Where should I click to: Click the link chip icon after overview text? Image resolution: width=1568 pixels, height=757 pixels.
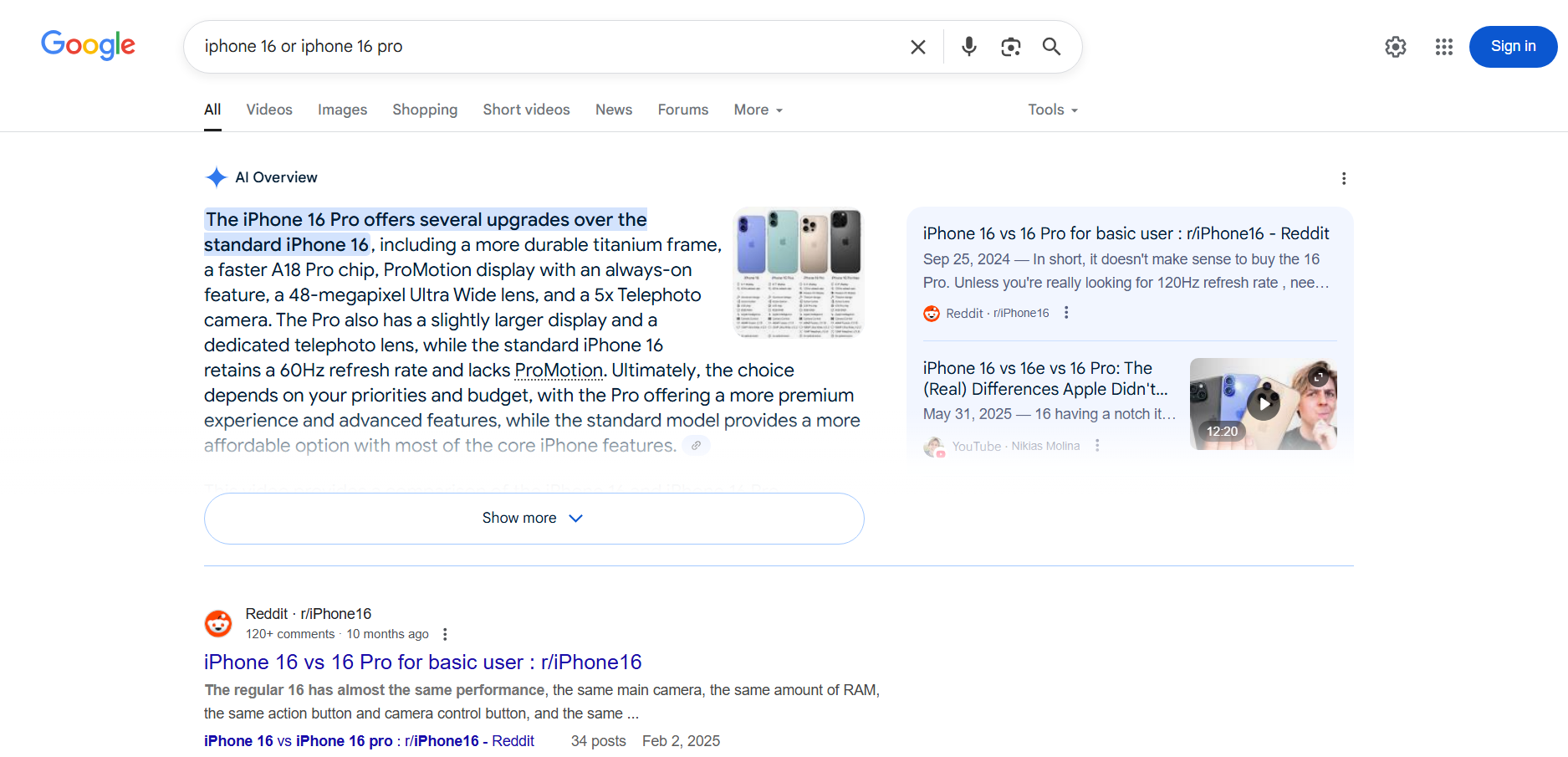click(696, 445)
